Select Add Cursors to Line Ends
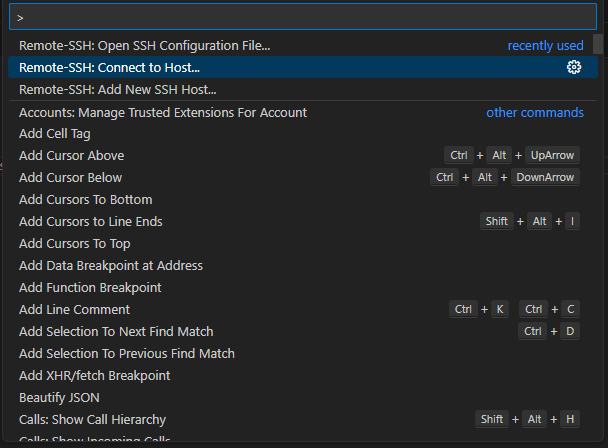Image resolution: width=608 pixels, height=448 pixels. [303, 221]
